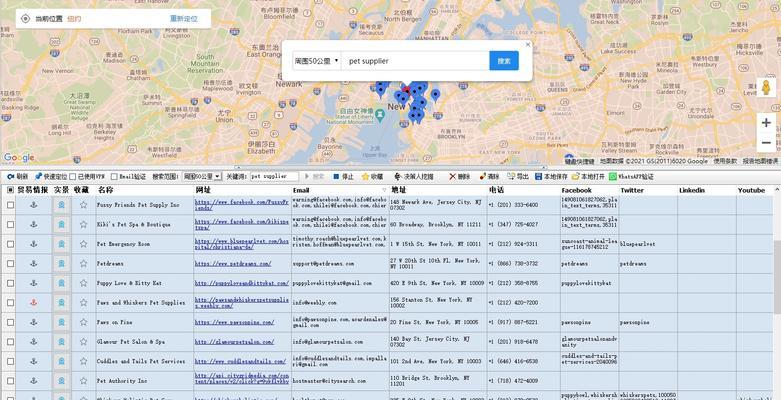Click the 导出 export icon

coord(511,177)
